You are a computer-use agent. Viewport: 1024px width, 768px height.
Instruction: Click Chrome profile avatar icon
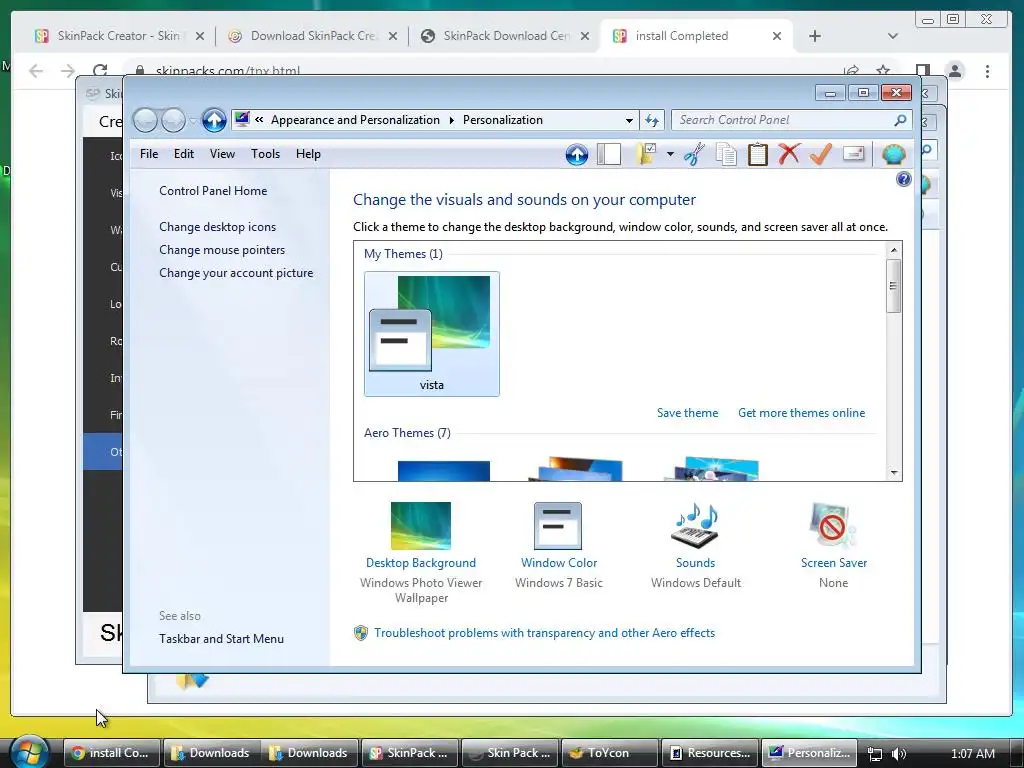[x=955, y=71]
